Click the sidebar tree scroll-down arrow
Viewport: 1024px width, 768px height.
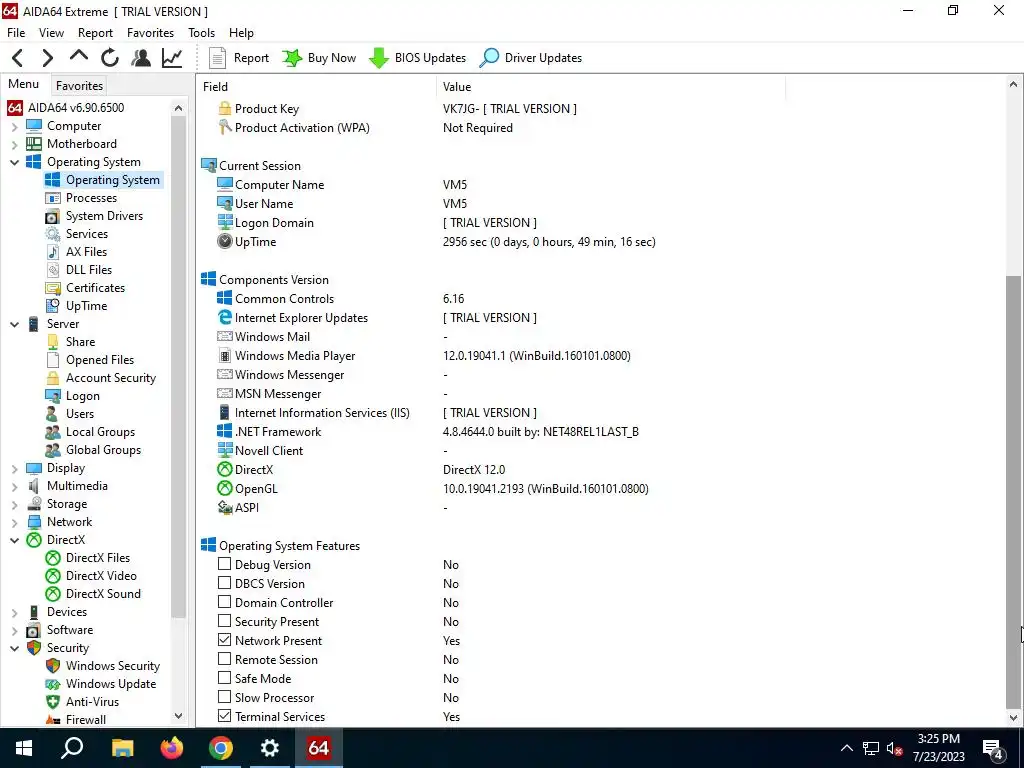click(178, 716)
